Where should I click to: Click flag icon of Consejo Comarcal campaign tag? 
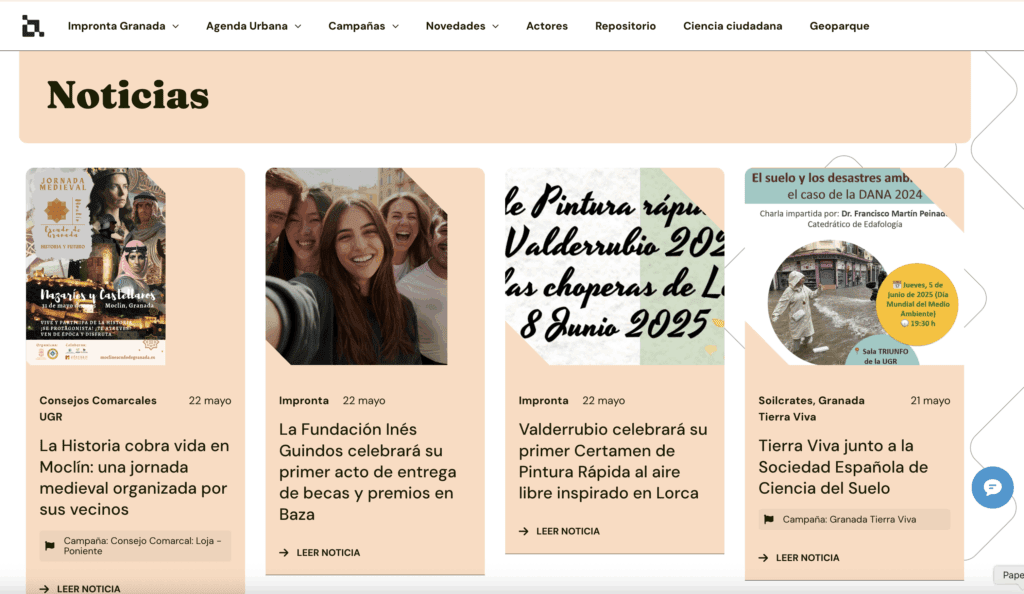coord(50,546)
